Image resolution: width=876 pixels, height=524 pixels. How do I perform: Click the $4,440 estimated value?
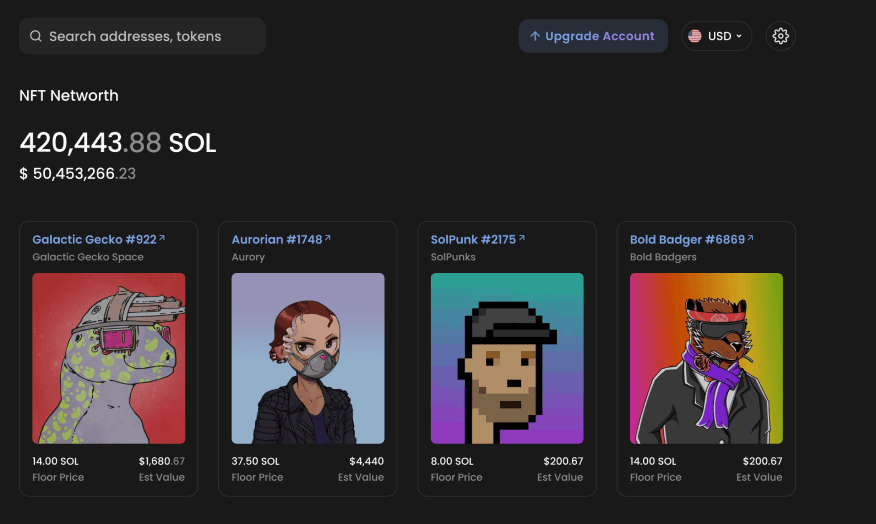pos(366,461)
